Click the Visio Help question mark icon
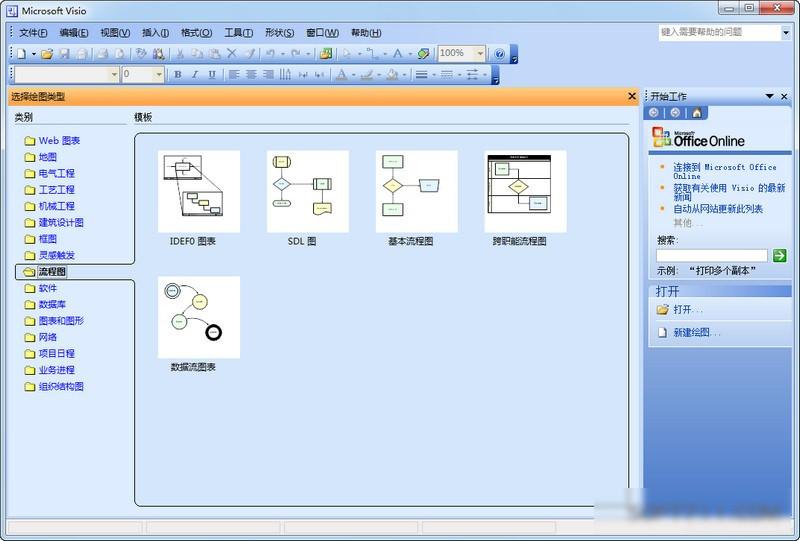 coord(499,54)
